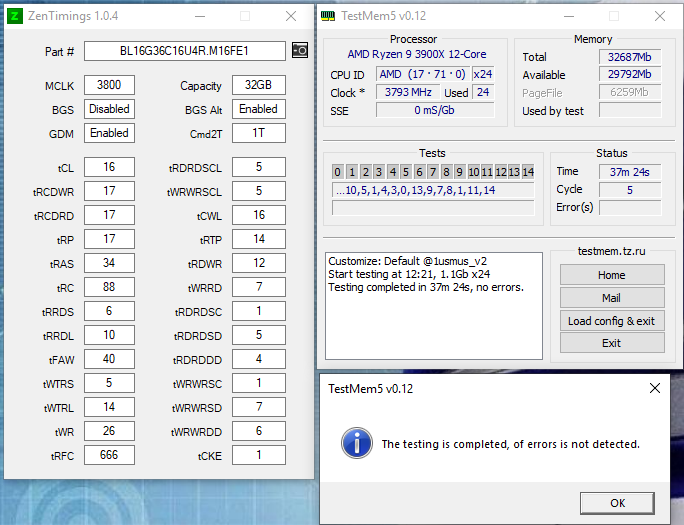Click the blue information icon in dialog
This screenshot has height=525, width=684.
[357, 443]
